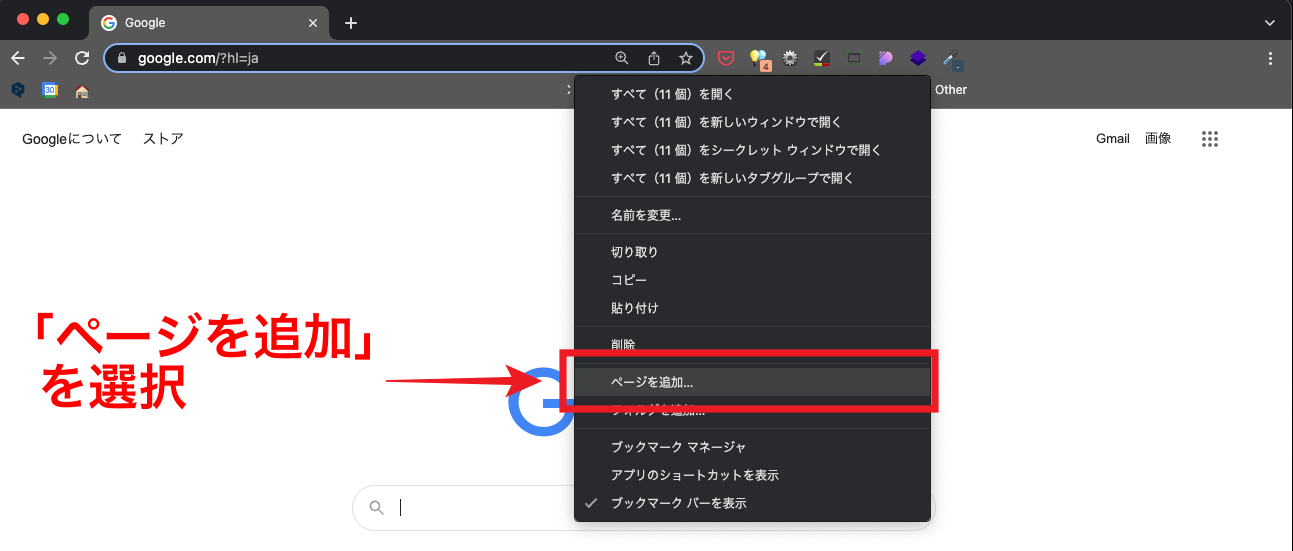Open 'ブックマーク マネージャ'
Image resolution: width=1293 pixels, height=551 pixels.
click(753, 447)
